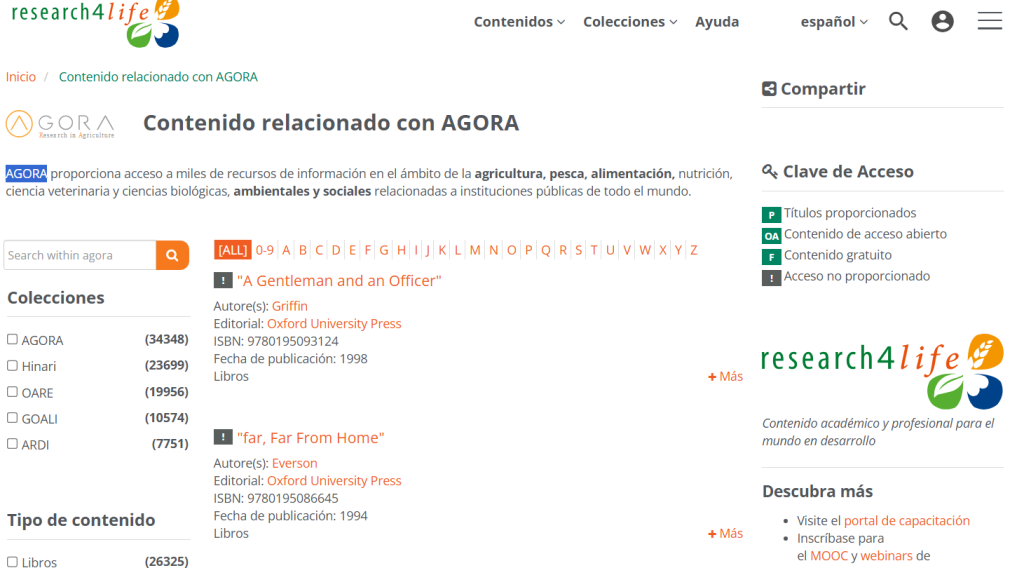Expand the Colecciones dropdown menu
Screen dimensions: 1024x568
(x=630, y=22)
